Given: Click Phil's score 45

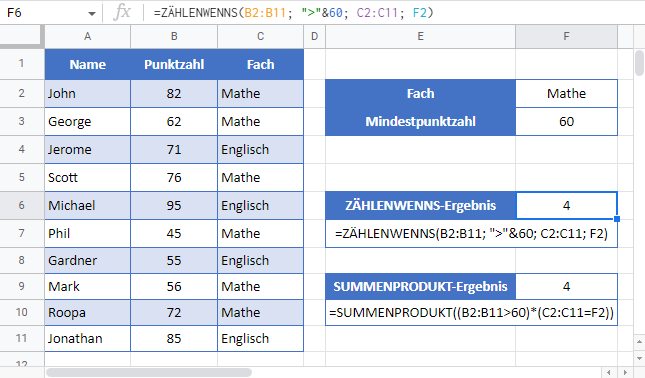Looking at the screenshot, I should tap(174, 233).
